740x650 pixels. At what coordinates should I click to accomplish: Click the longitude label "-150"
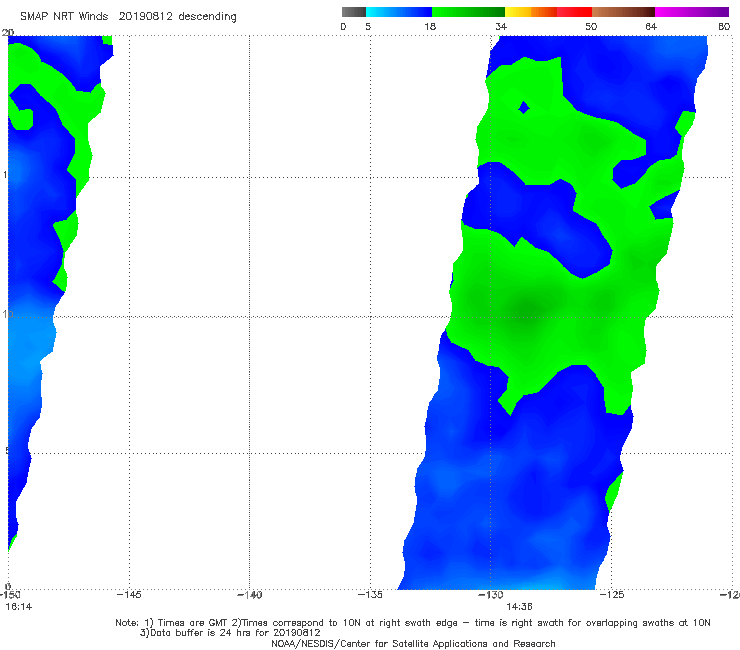[x=9, y=595]
